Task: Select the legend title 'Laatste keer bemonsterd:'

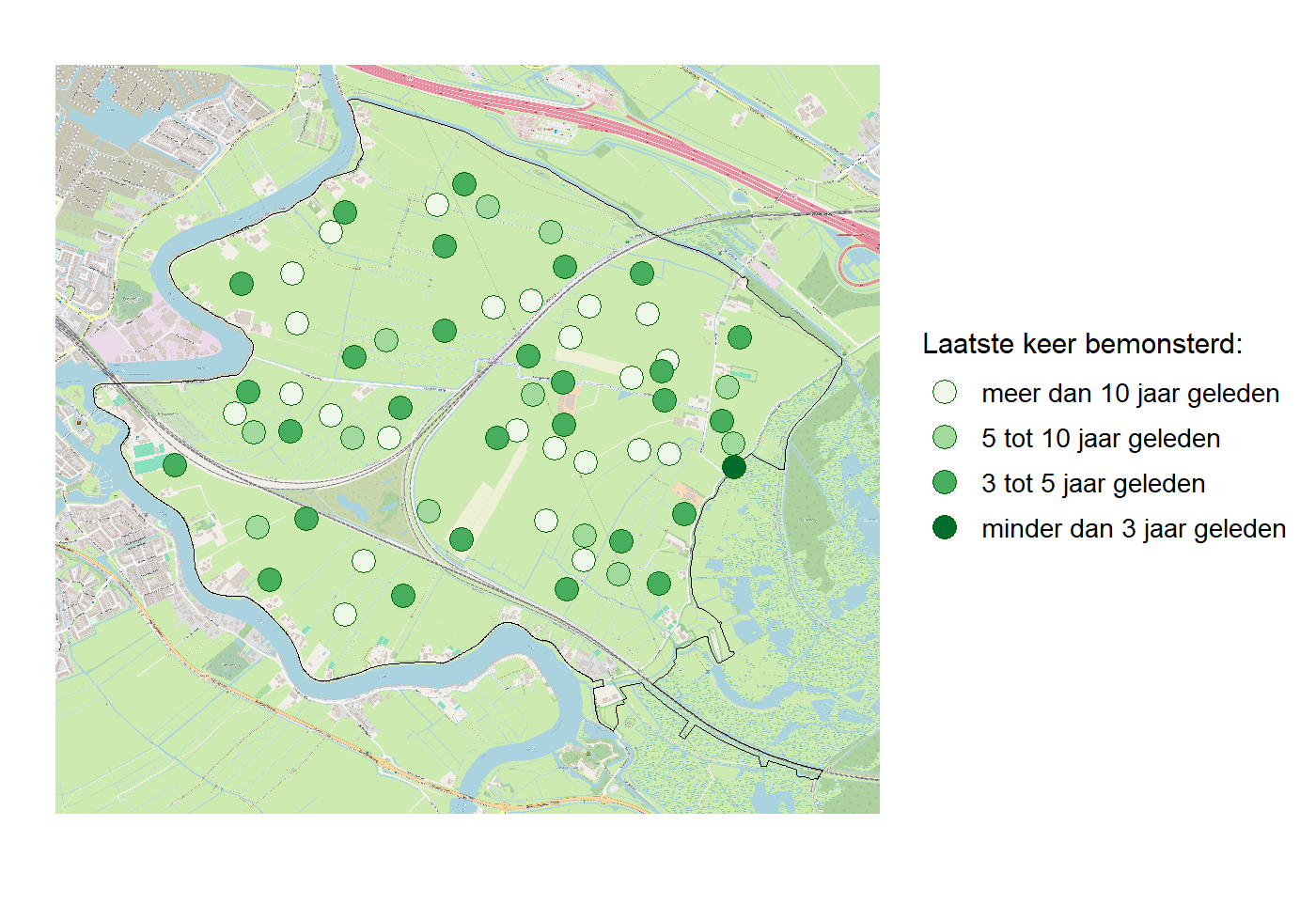Action: (x=1082, y=344)
